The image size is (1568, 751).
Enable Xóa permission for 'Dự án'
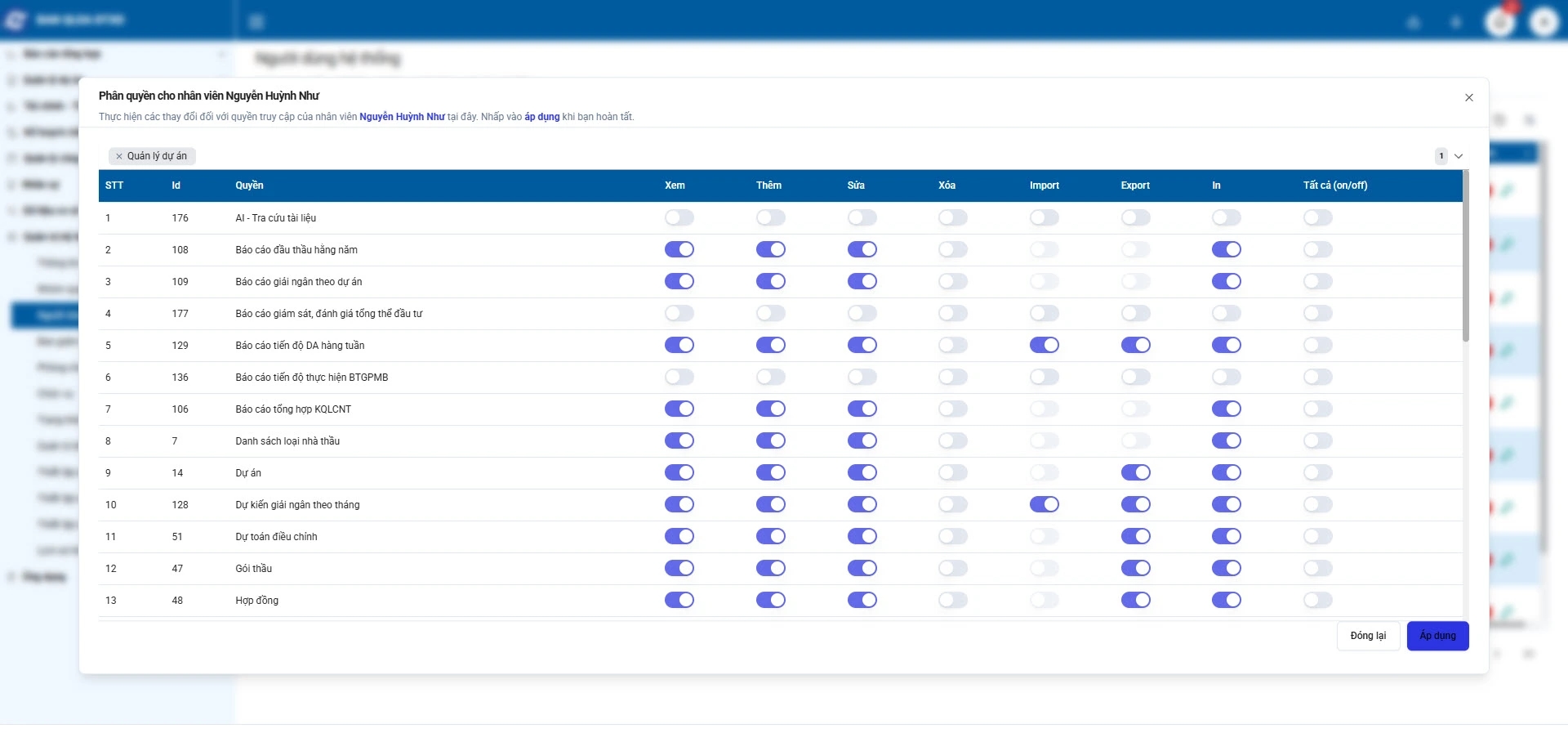pyautogui.click(x=952, y=473)
